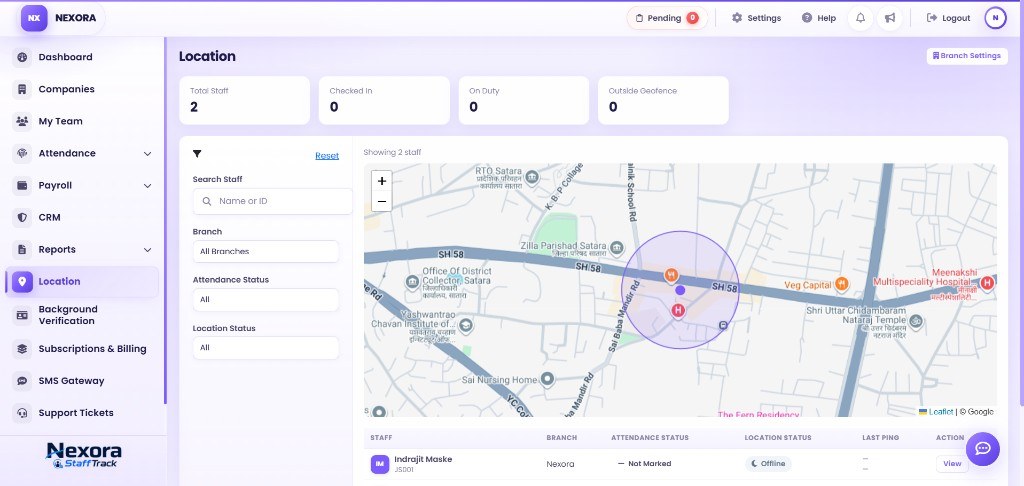The width and height of the screenshot is (1024, 486).
Task: Open Help in the top bar
Action: (x=819, y=18)
